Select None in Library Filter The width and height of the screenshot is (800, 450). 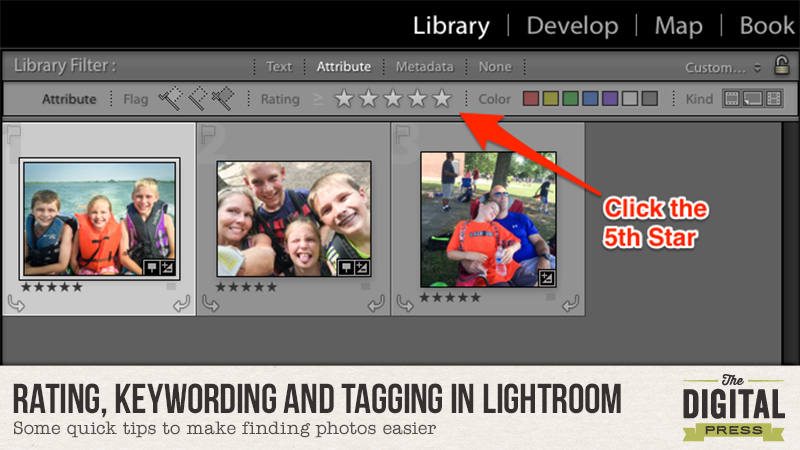pyautogui.click(x=495, y=66)
